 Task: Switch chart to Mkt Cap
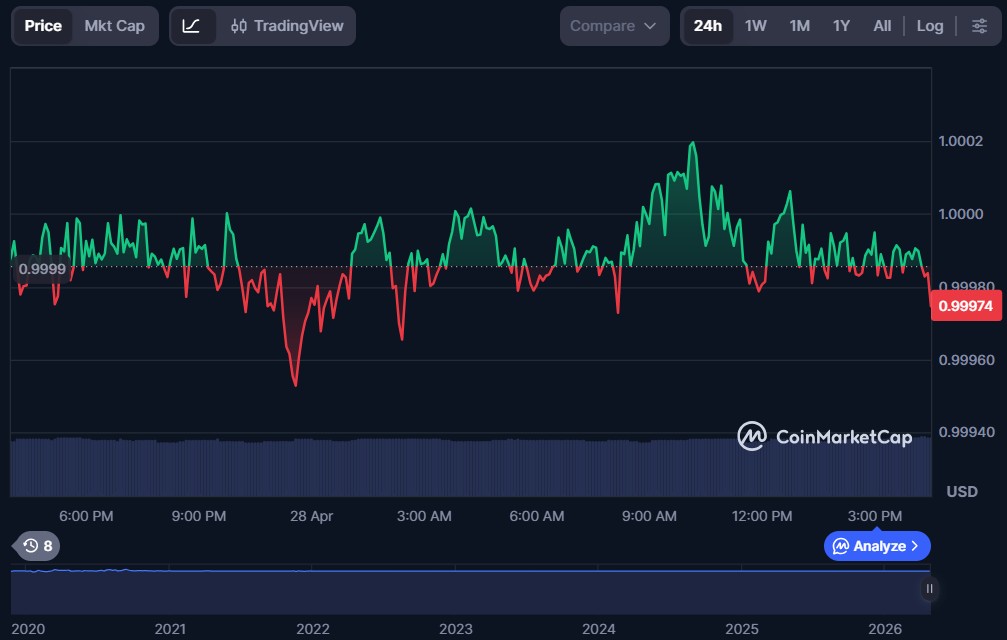pos(114,26)
